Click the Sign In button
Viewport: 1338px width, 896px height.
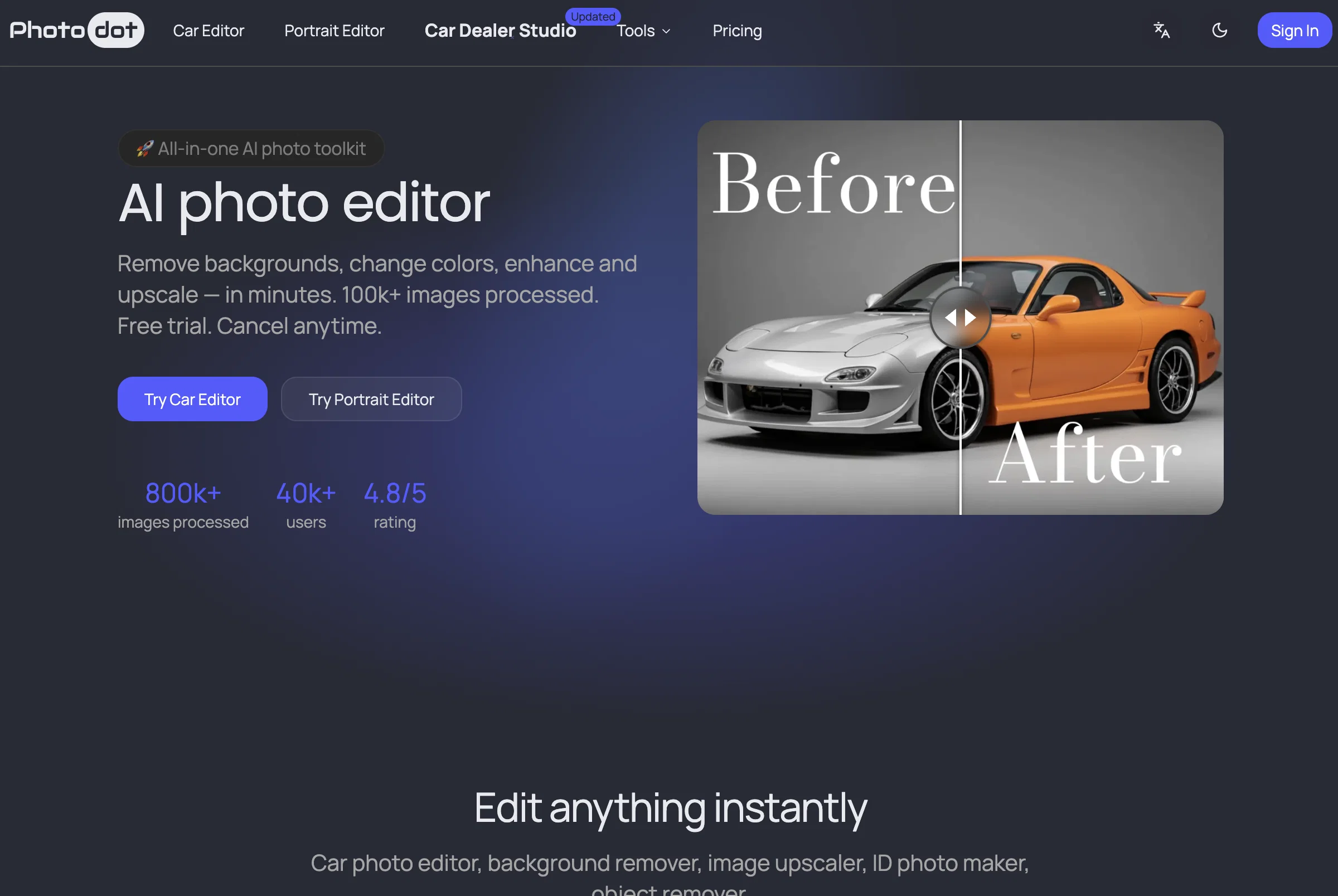click(x=1295, y=30)
